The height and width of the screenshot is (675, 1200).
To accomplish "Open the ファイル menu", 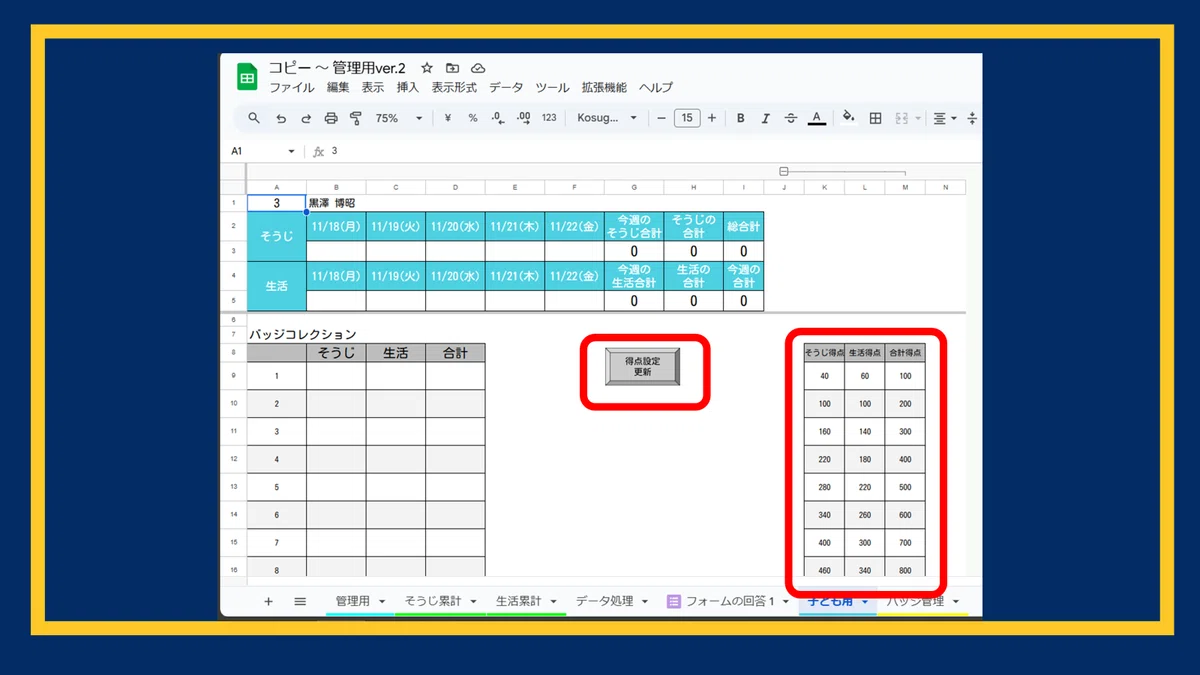I will click(x=292, y=88).
